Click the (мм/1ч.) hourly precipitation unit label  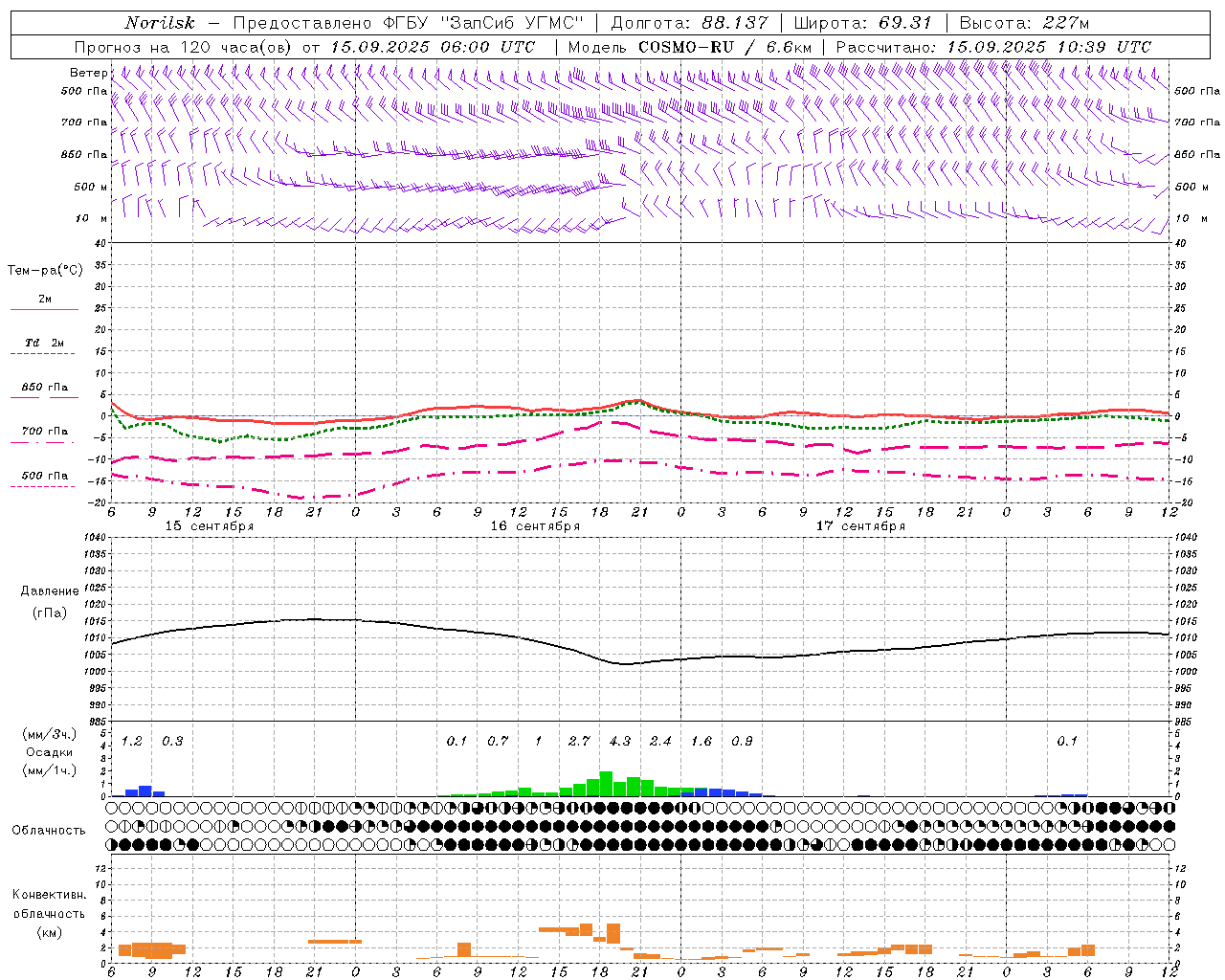click(50, 770)
